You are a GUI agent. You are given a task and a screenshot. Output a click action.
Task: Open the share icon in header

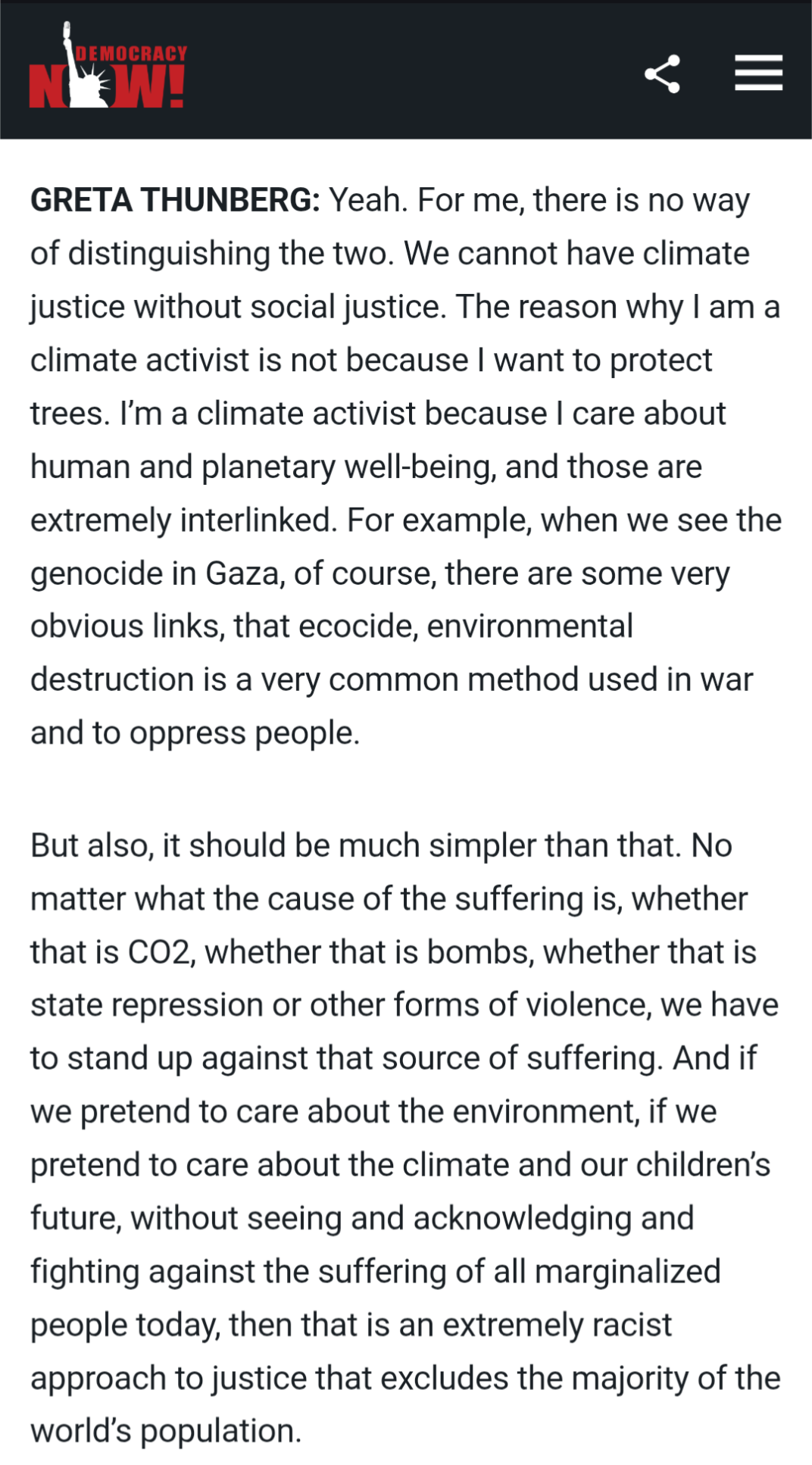[662, 73]
